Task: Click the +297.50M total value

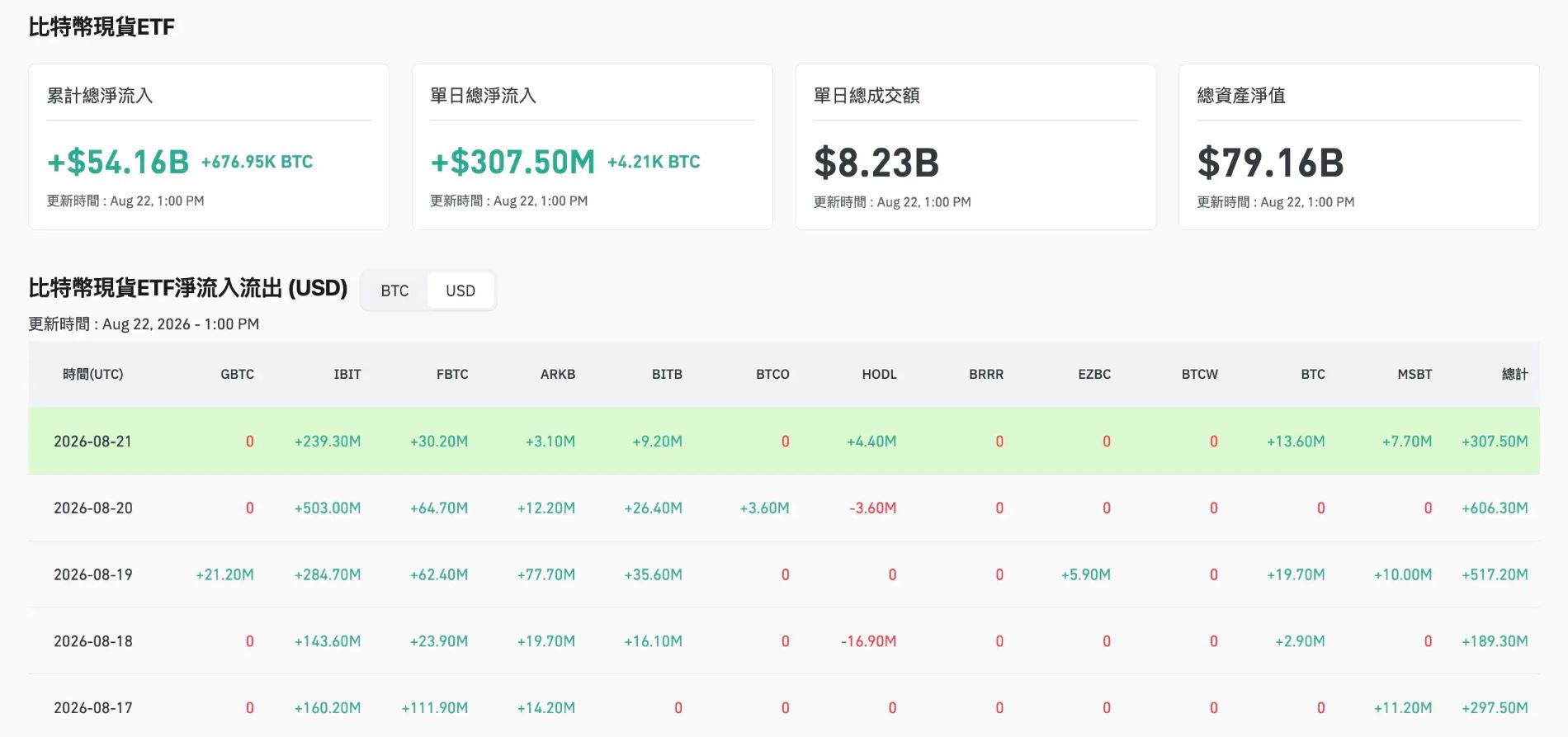Action: [x=1495, y=708]
